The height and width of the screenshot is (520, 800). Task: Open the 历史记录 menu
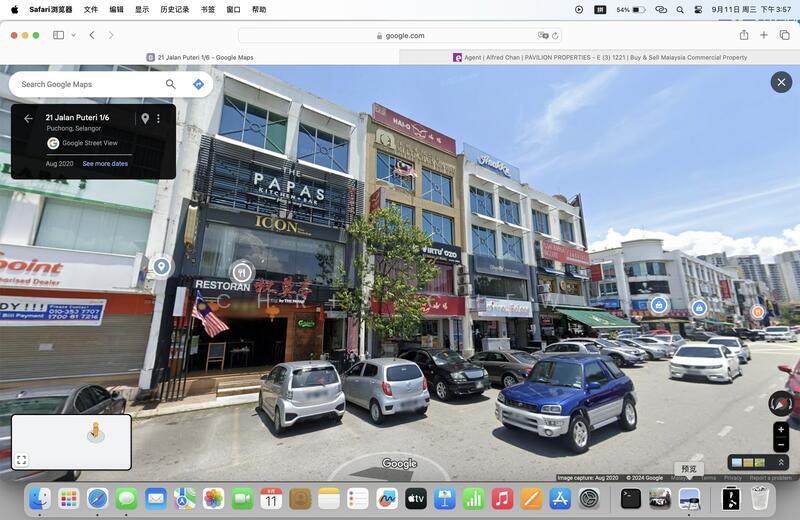(x=174, y=9)
